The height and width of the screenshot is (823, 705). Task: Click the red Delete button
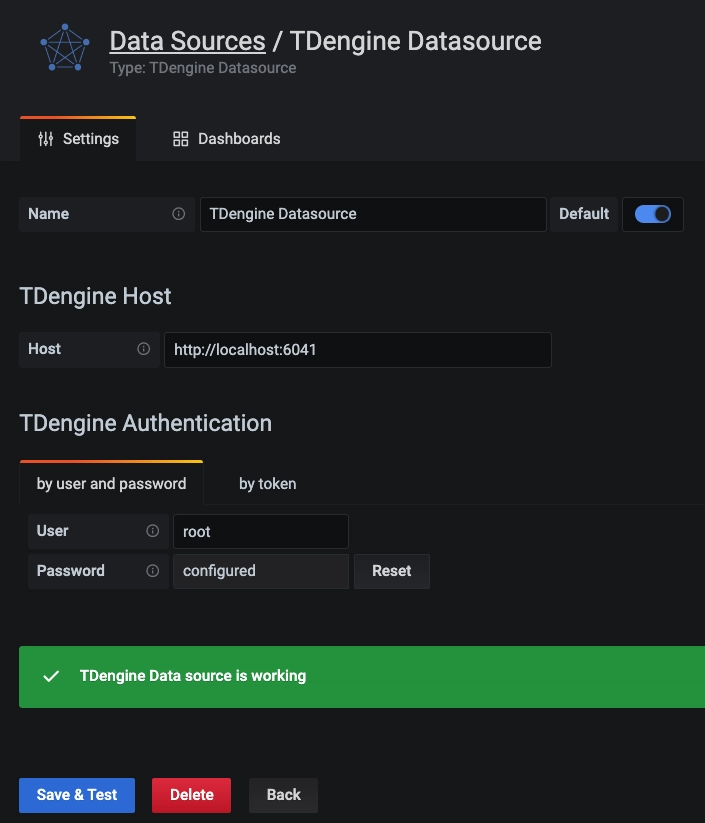(x=191, y=795)
